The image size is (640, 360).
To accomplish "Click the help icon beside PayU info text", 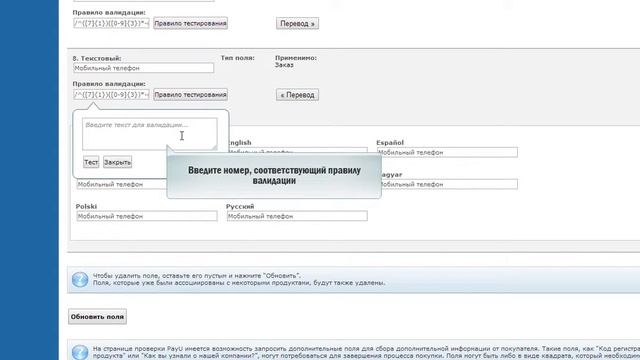I will (80, 352).
